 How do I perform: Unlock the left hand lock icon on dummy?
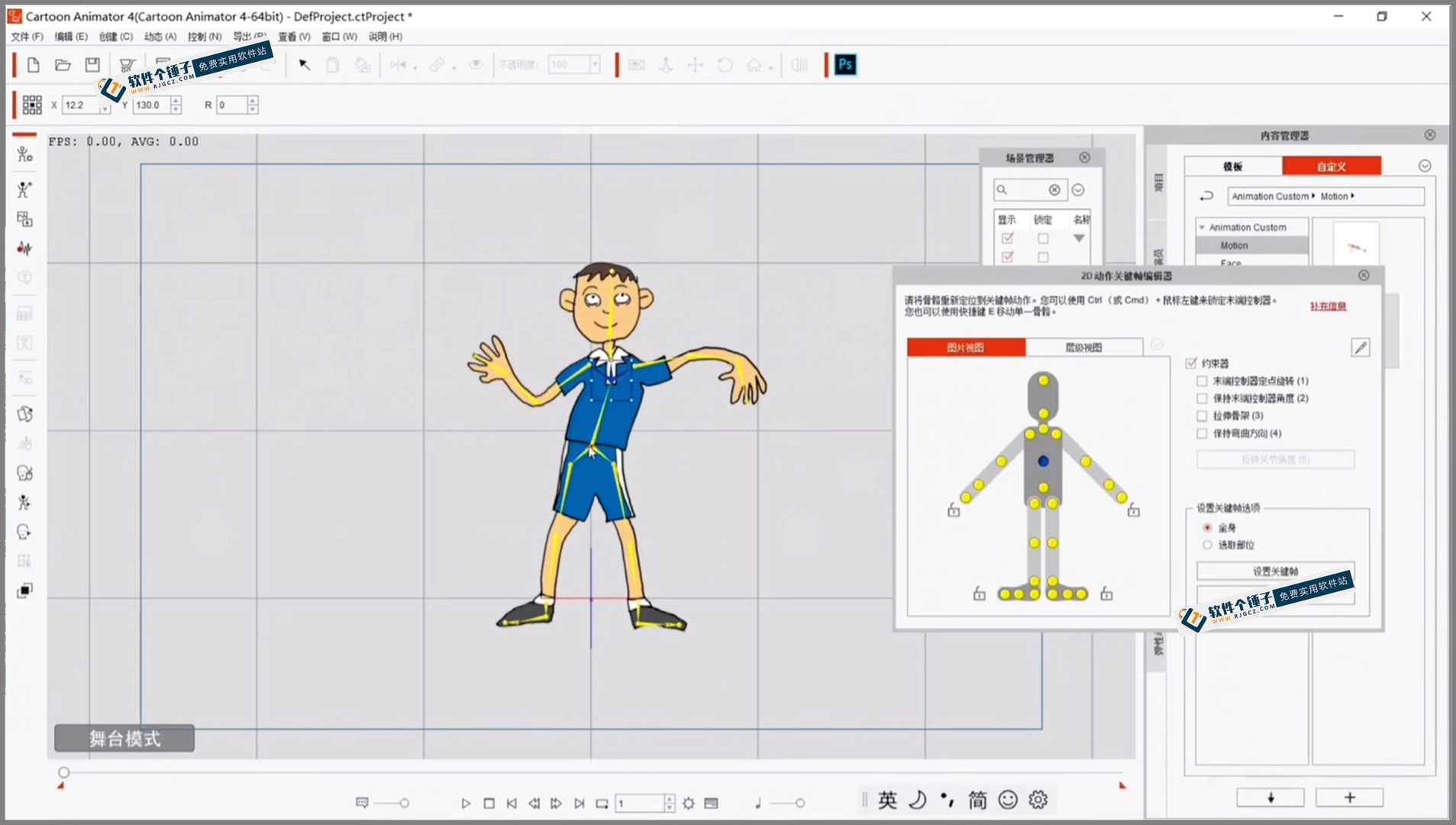pos(954,510)
